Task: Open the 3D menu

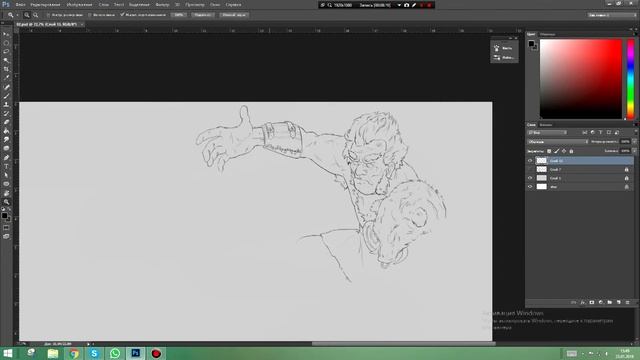Action: coord(177,4)
